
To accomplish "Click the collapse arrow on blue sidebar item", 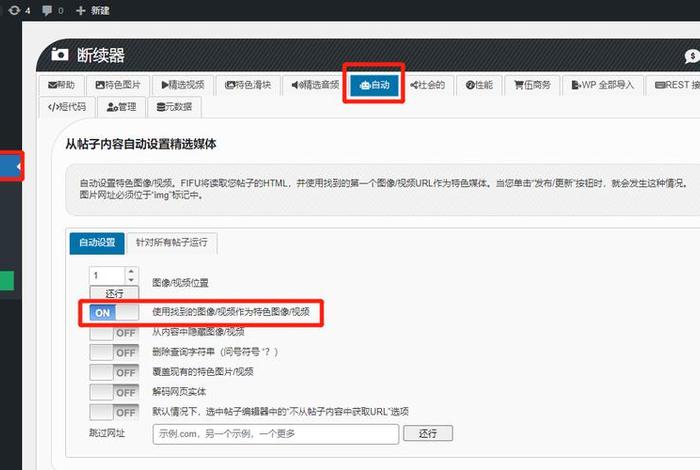I will click(x=18, y=166).
